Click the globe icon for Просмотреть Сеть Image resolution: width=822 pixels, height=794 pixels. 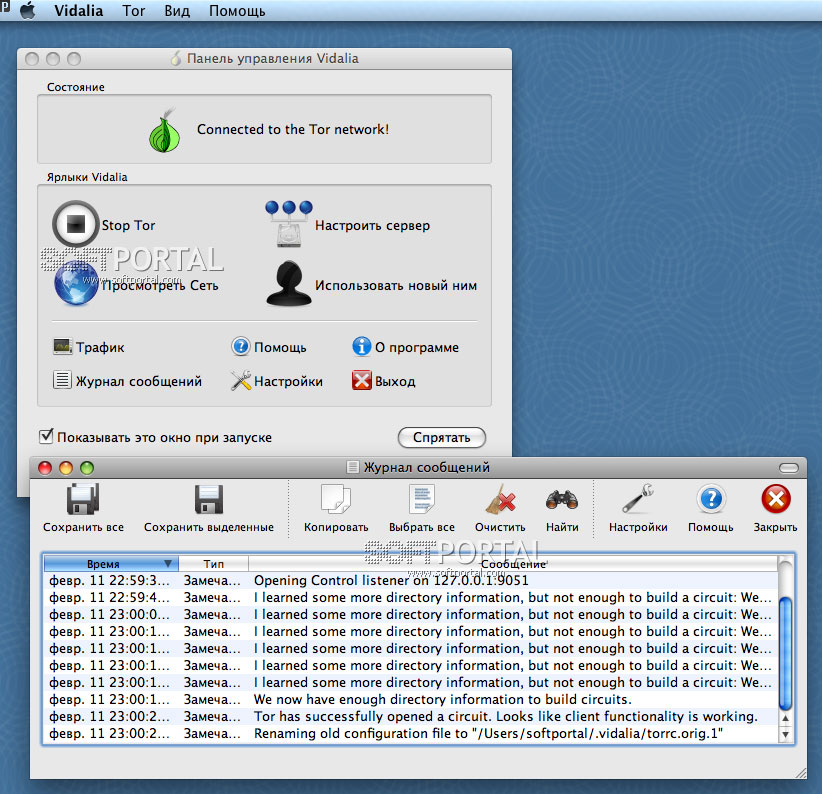point(77,284)
